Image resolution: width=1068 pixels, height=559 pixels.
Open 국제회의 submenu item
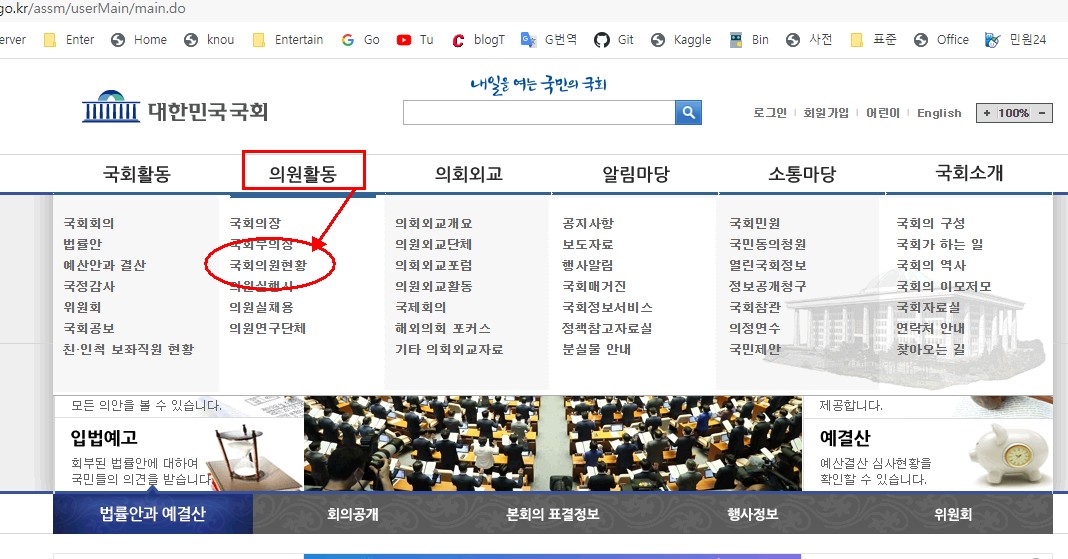click(420, 307)
